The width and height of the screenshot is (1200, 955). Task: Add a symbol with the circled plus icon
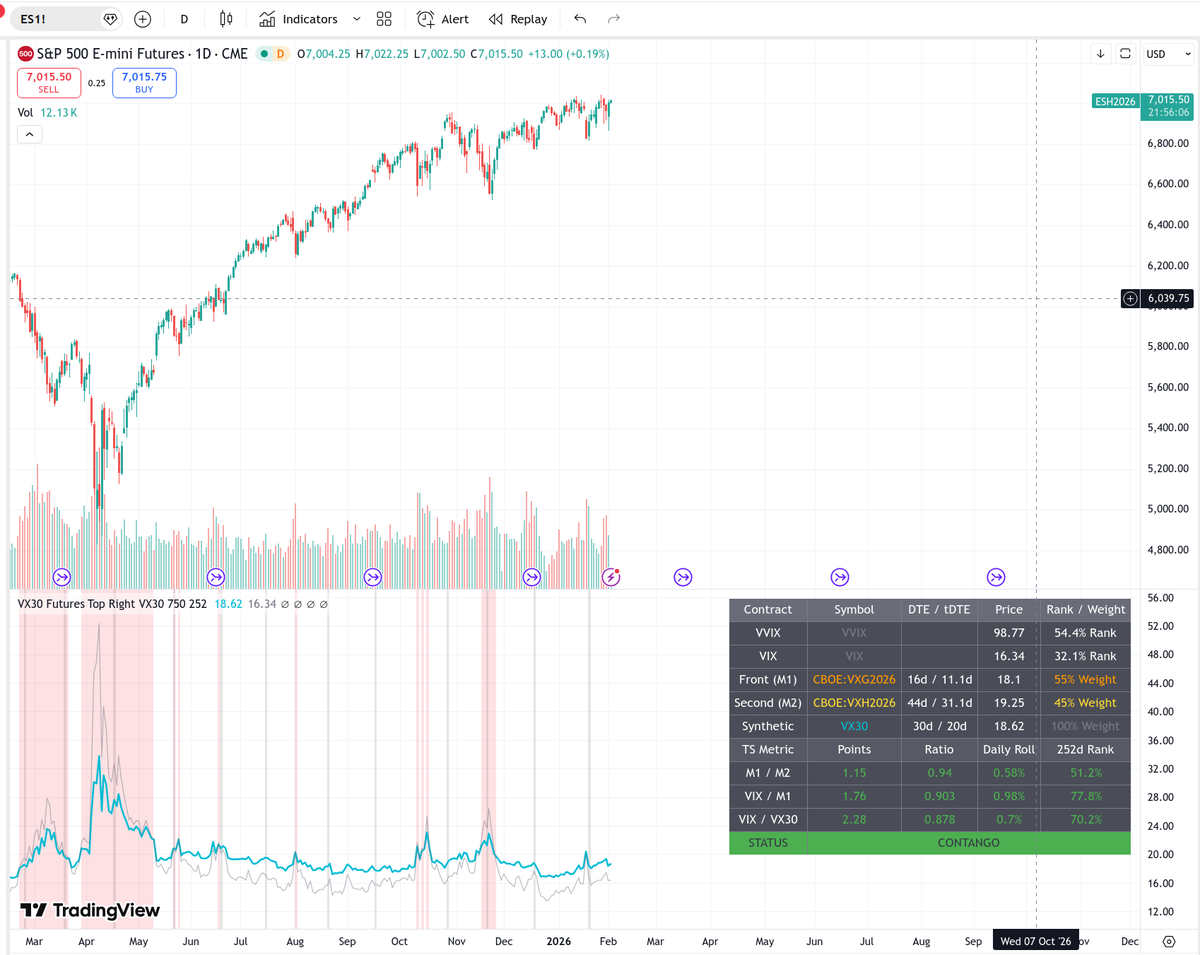(143, 19)
